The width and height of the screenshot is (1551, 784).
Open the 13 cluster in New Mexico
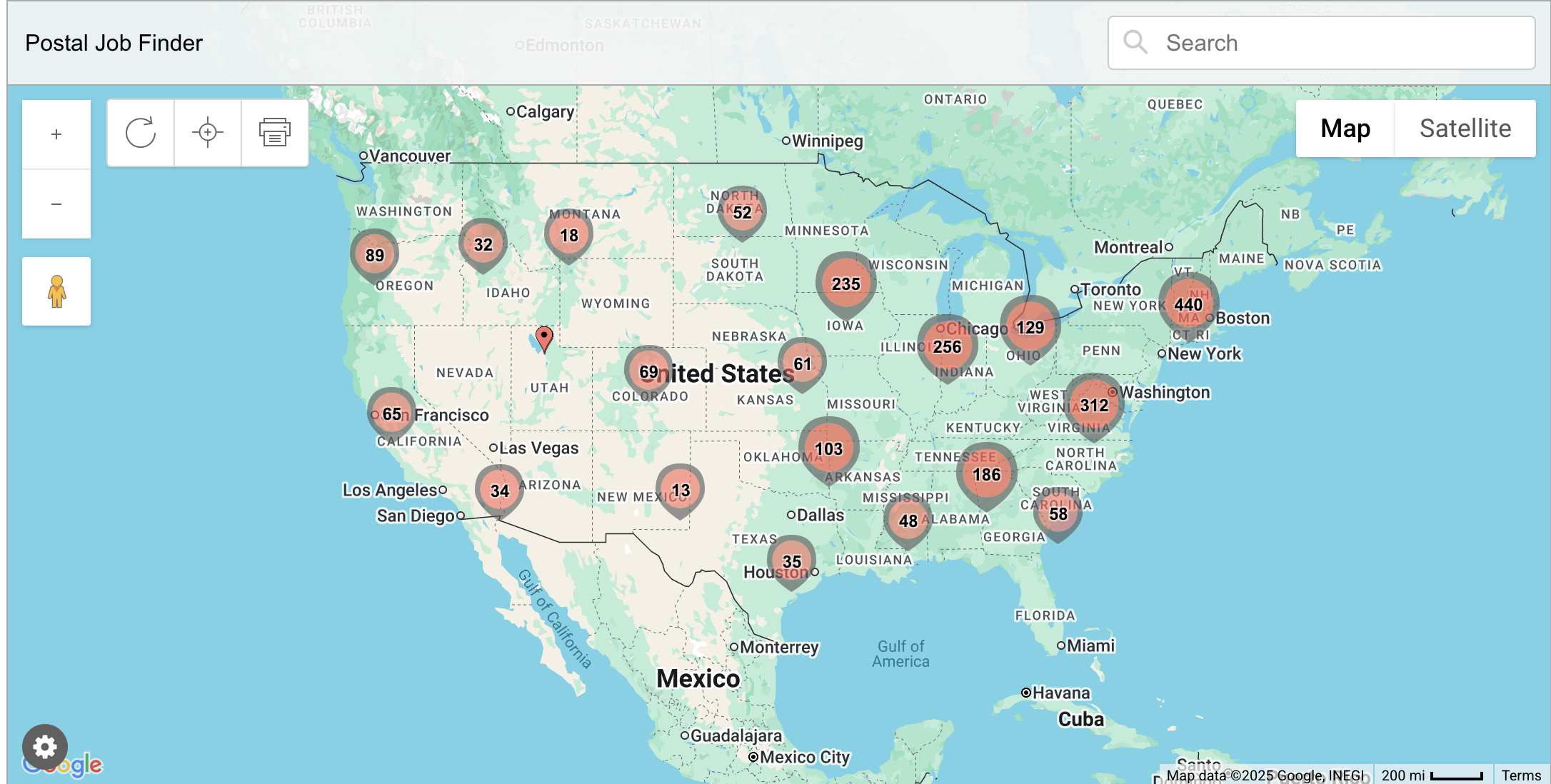680,491
